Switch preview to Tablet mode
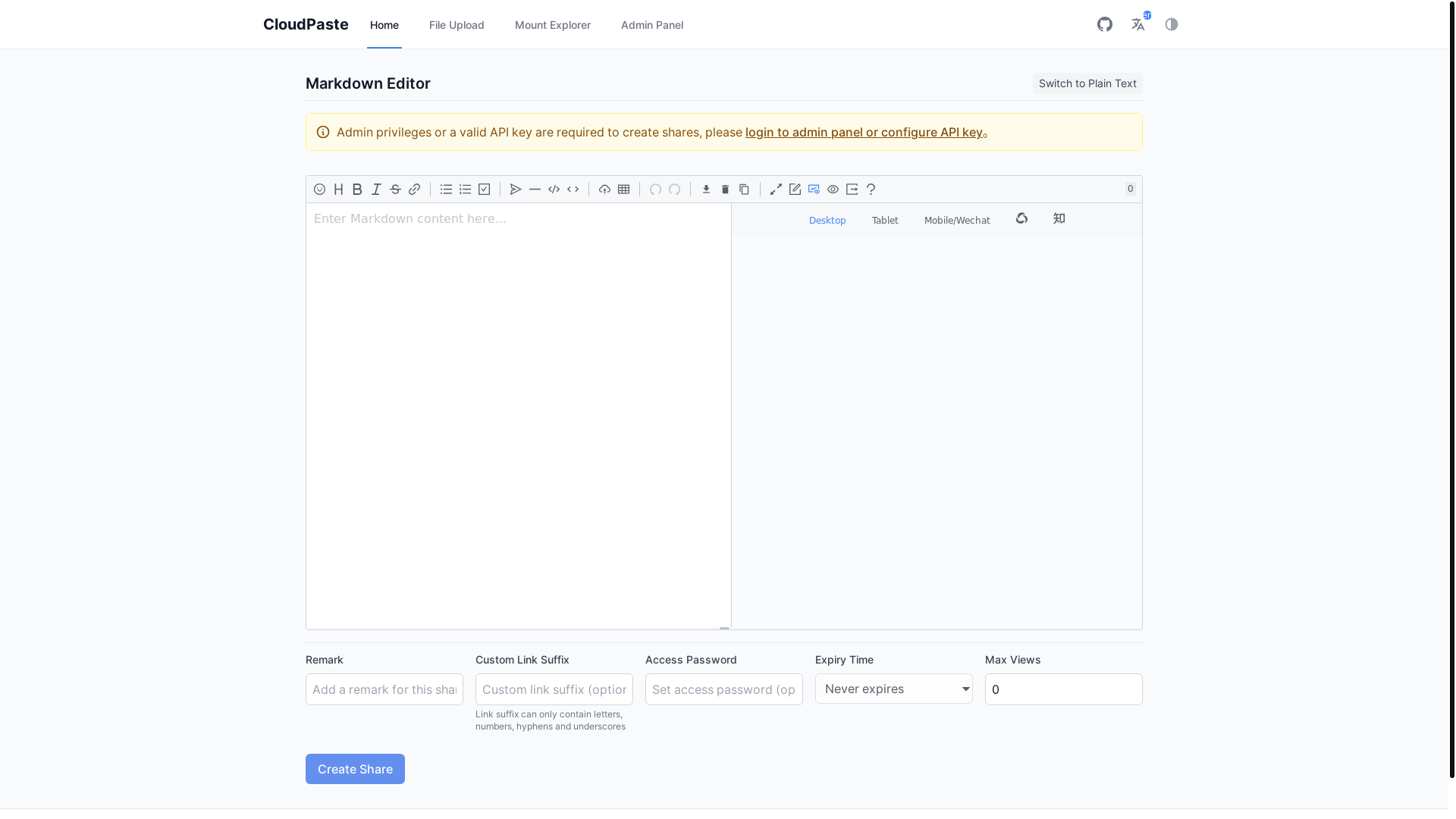Viewport: 1456px width, 819px height. pos(885,220)
